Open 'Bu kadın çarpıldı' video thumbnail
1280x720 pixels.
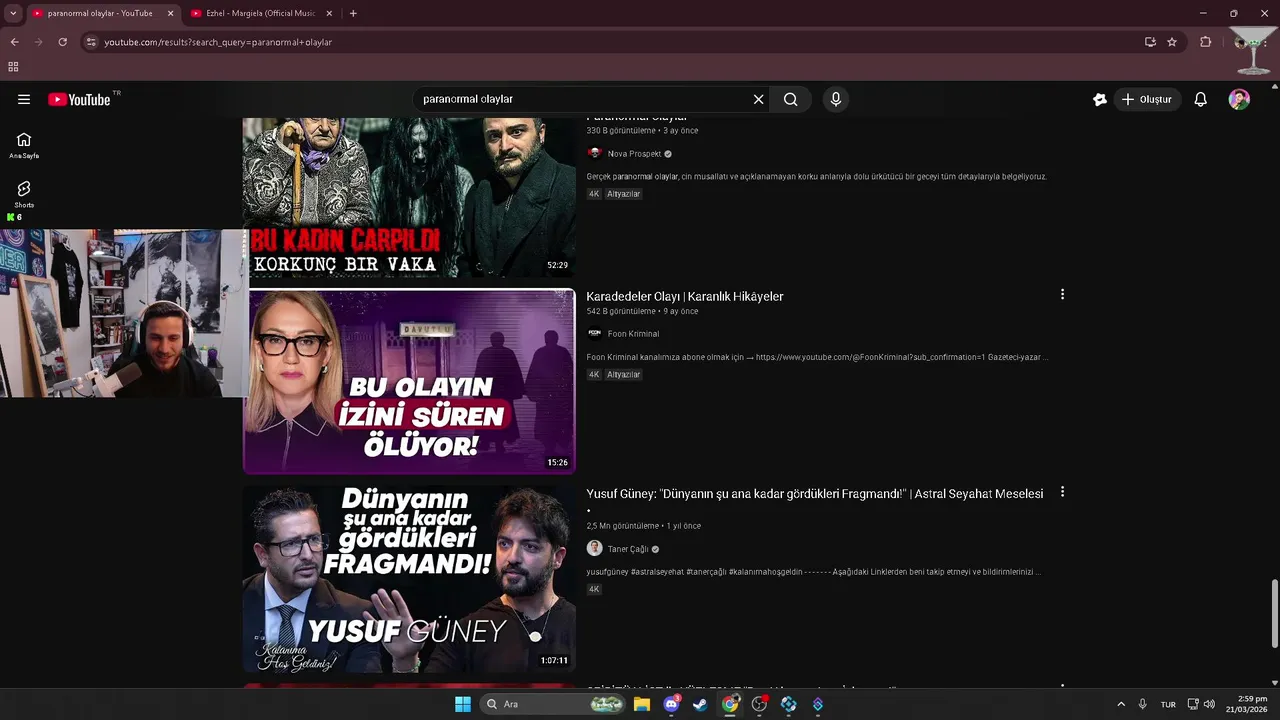tap(409, 198)
